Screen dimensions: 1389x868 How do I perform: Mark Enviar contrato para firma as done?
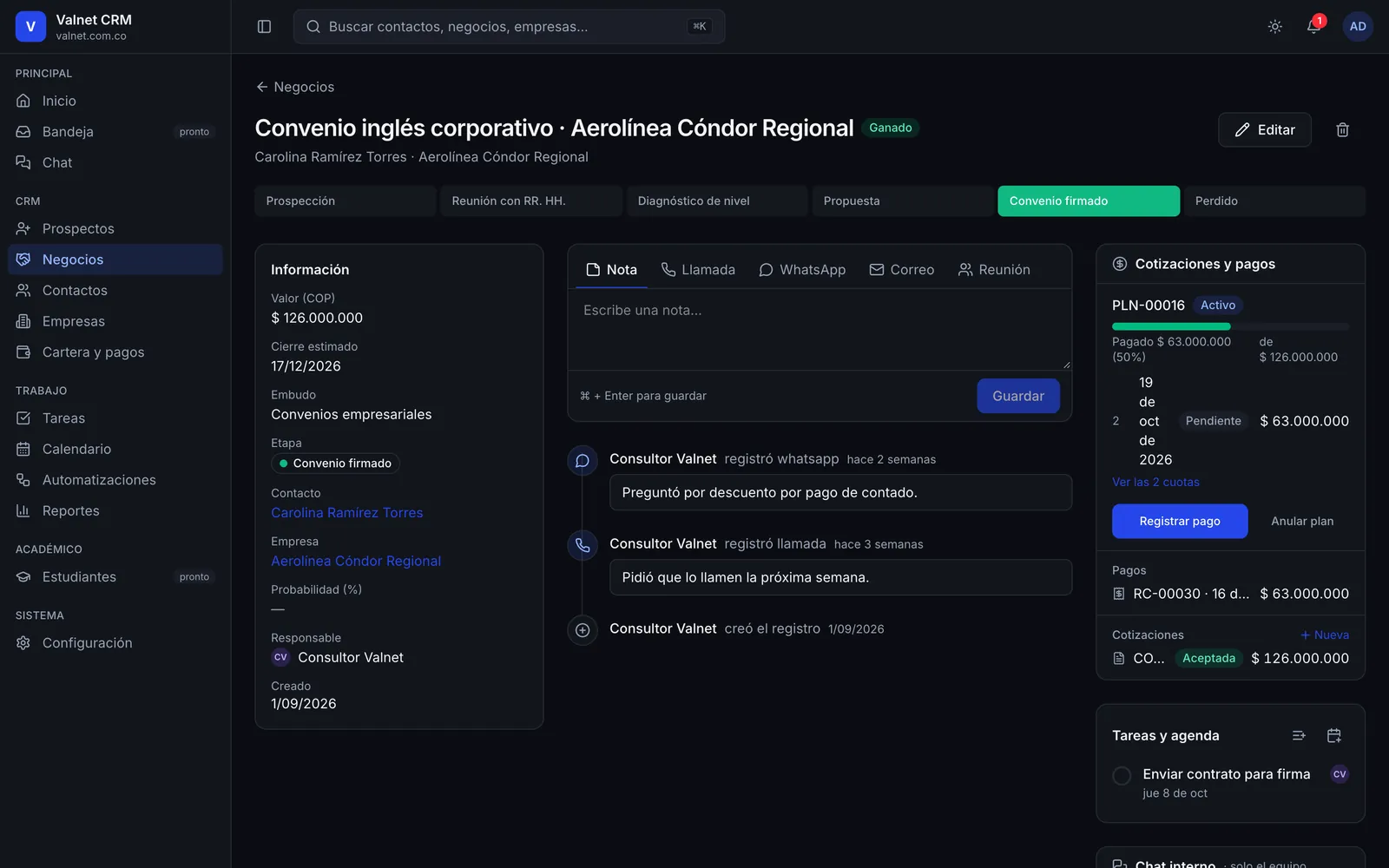click(x=1122, y=775)
